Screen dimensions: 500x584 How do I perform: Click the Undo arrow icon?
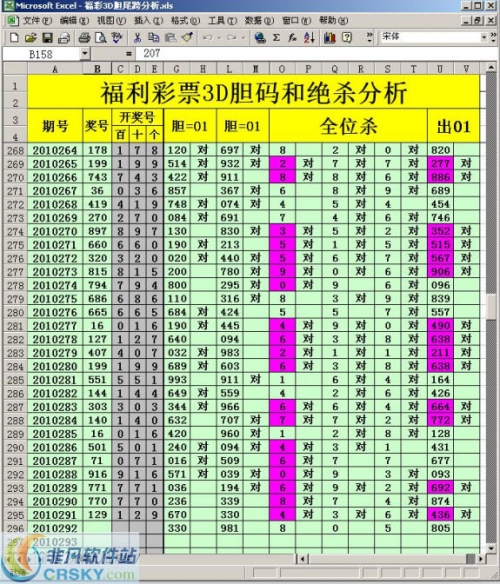pos(208,38)
